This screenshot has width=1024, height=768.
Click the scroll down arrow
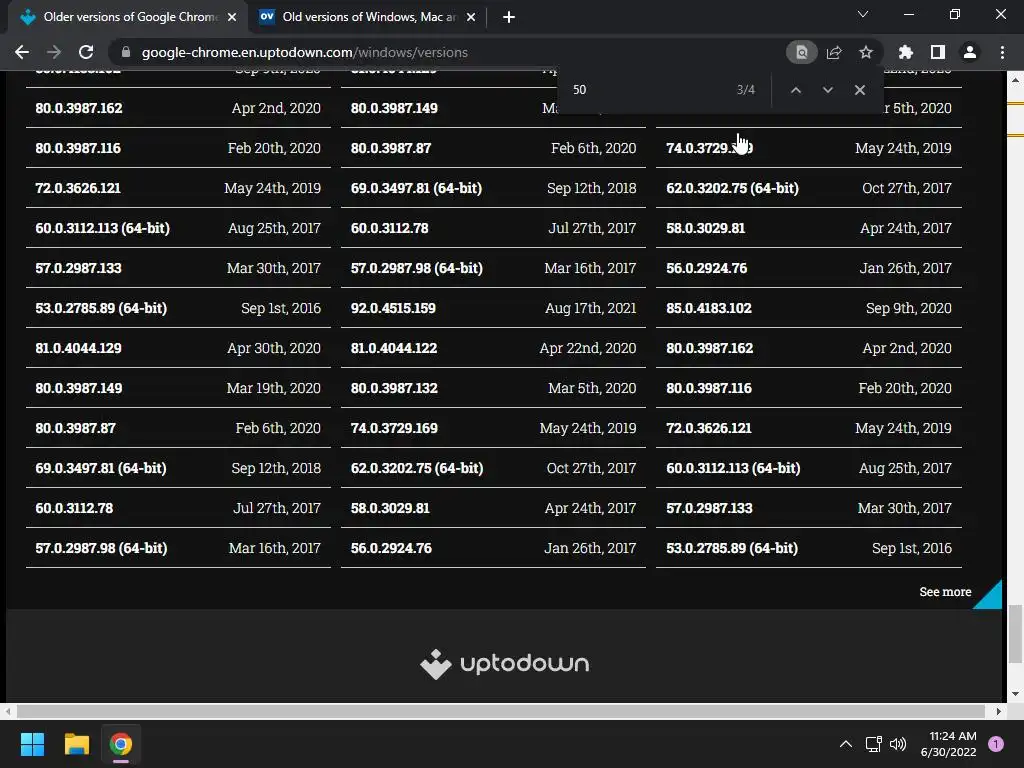coord(1015,694)
